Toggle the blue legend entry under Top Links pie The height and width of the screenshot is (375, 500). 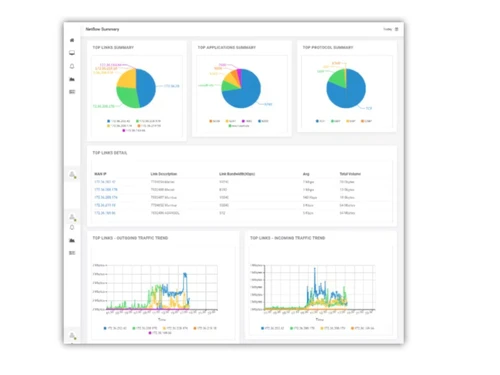(119, 121)
